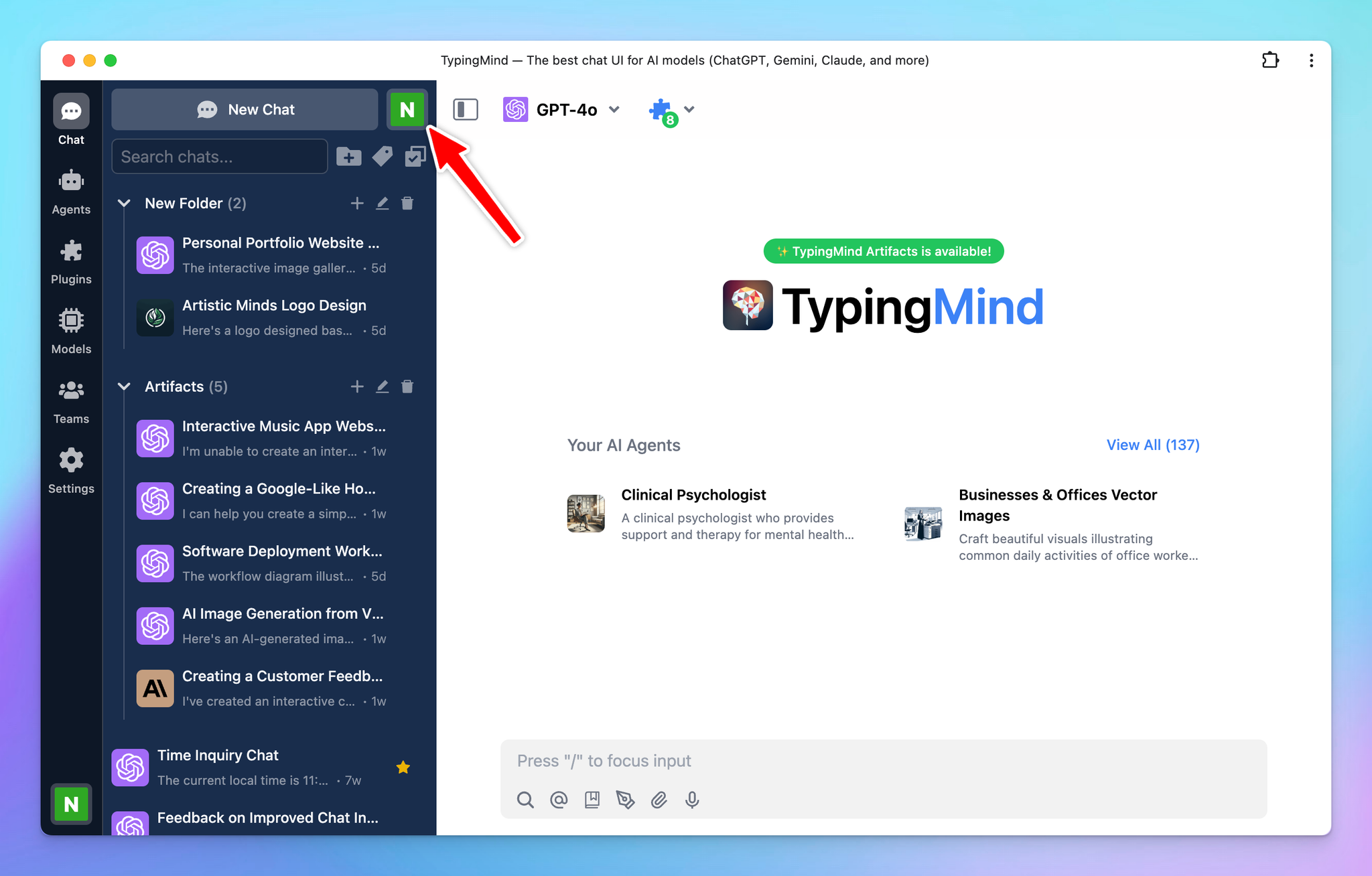Click the prompt library bookmark icon
Screen dimensions: 1372x876
pyautogui.click(x=592, y=800)
